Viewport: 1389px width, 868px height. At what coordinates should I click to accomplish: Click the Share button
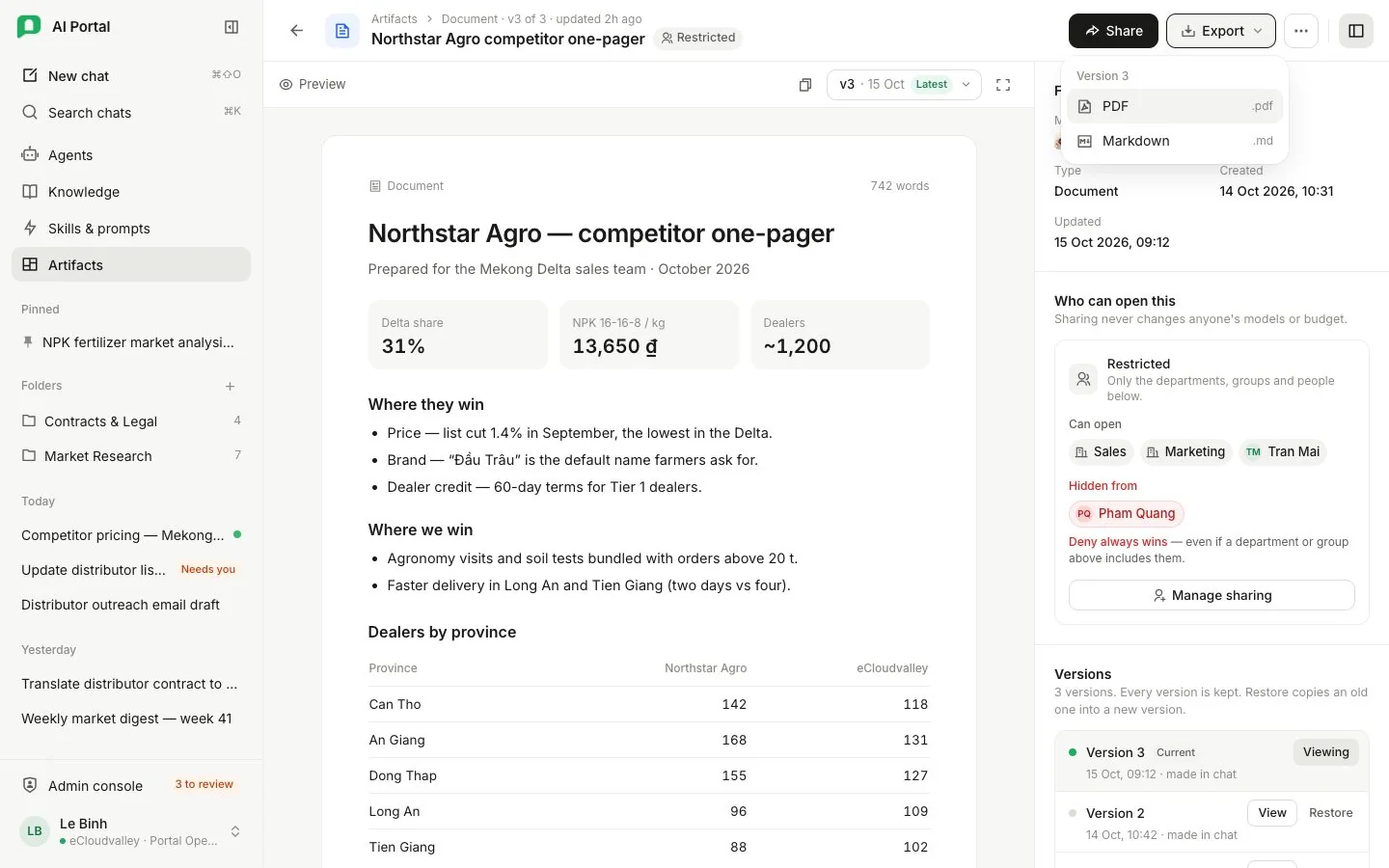click(x=1113, y=31)
